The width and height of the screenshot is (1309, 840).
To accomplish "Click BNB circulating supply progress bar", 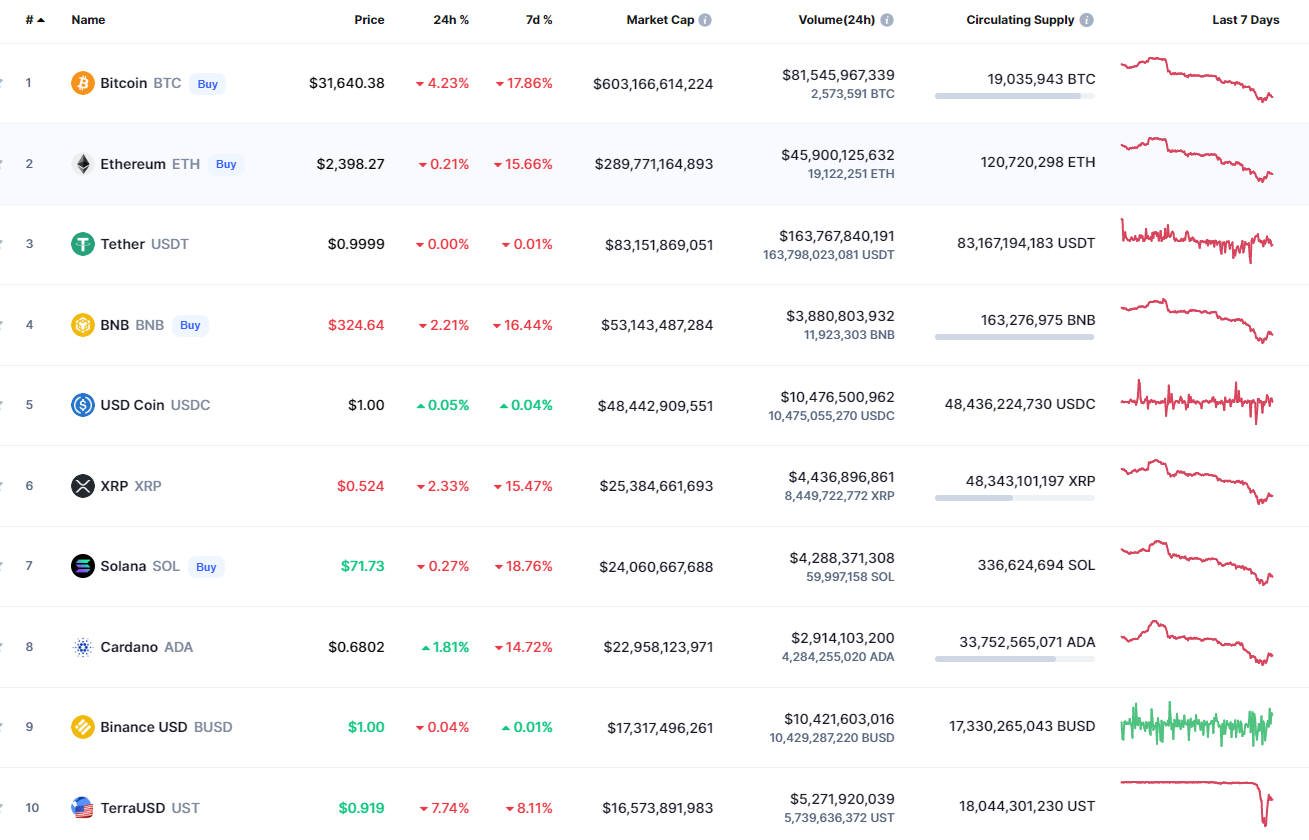I will 1014,337.
